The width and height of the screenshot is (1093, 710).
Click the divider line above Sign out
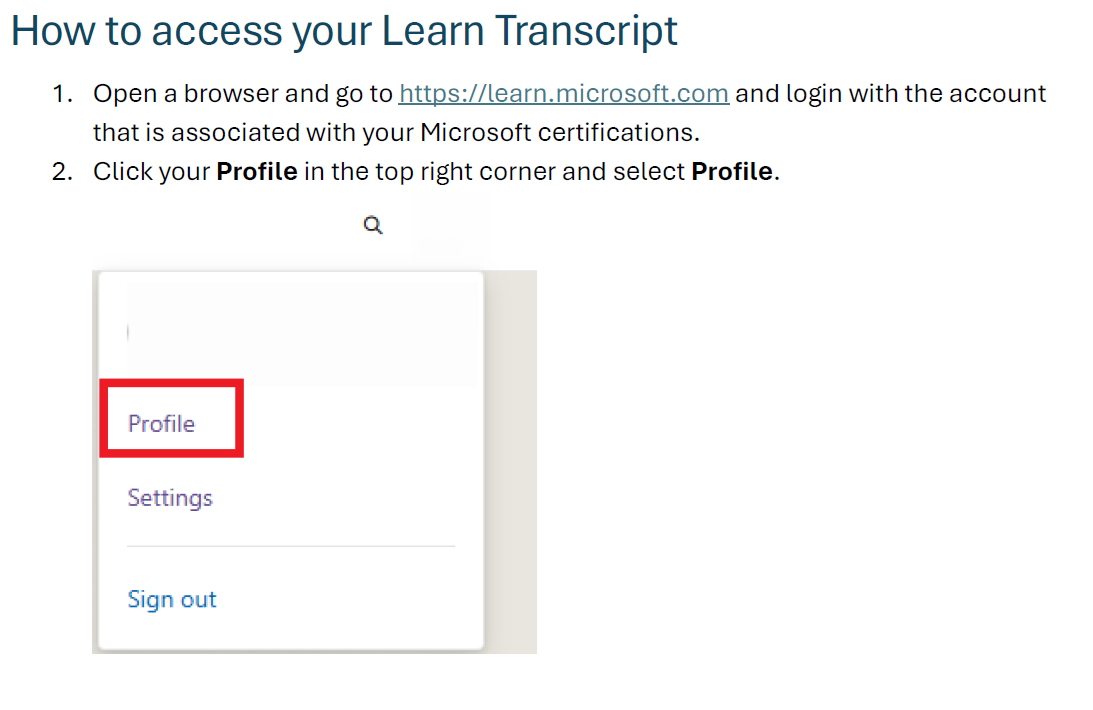(290, 546)
